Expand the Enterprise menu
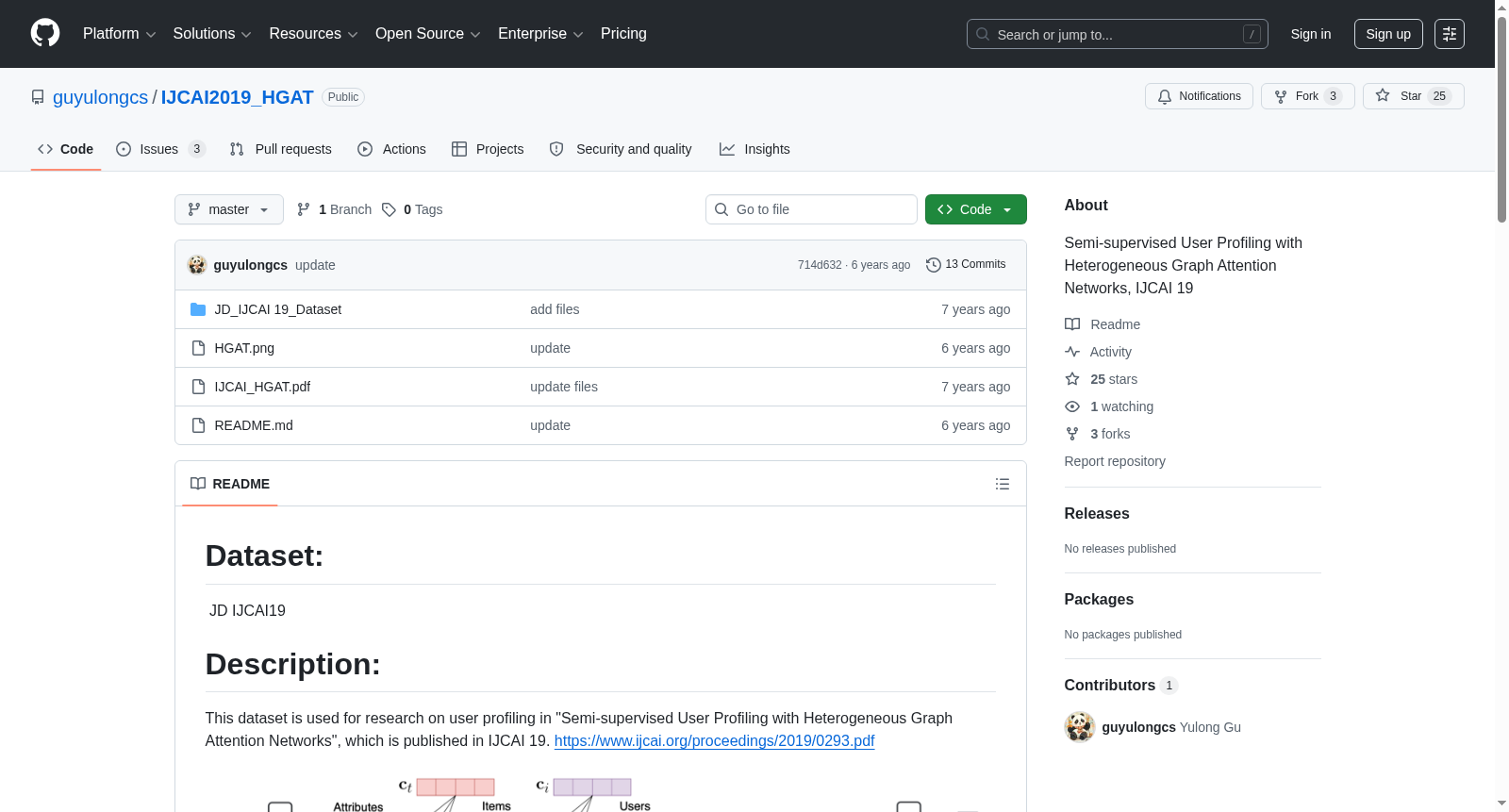 [540, 34]
